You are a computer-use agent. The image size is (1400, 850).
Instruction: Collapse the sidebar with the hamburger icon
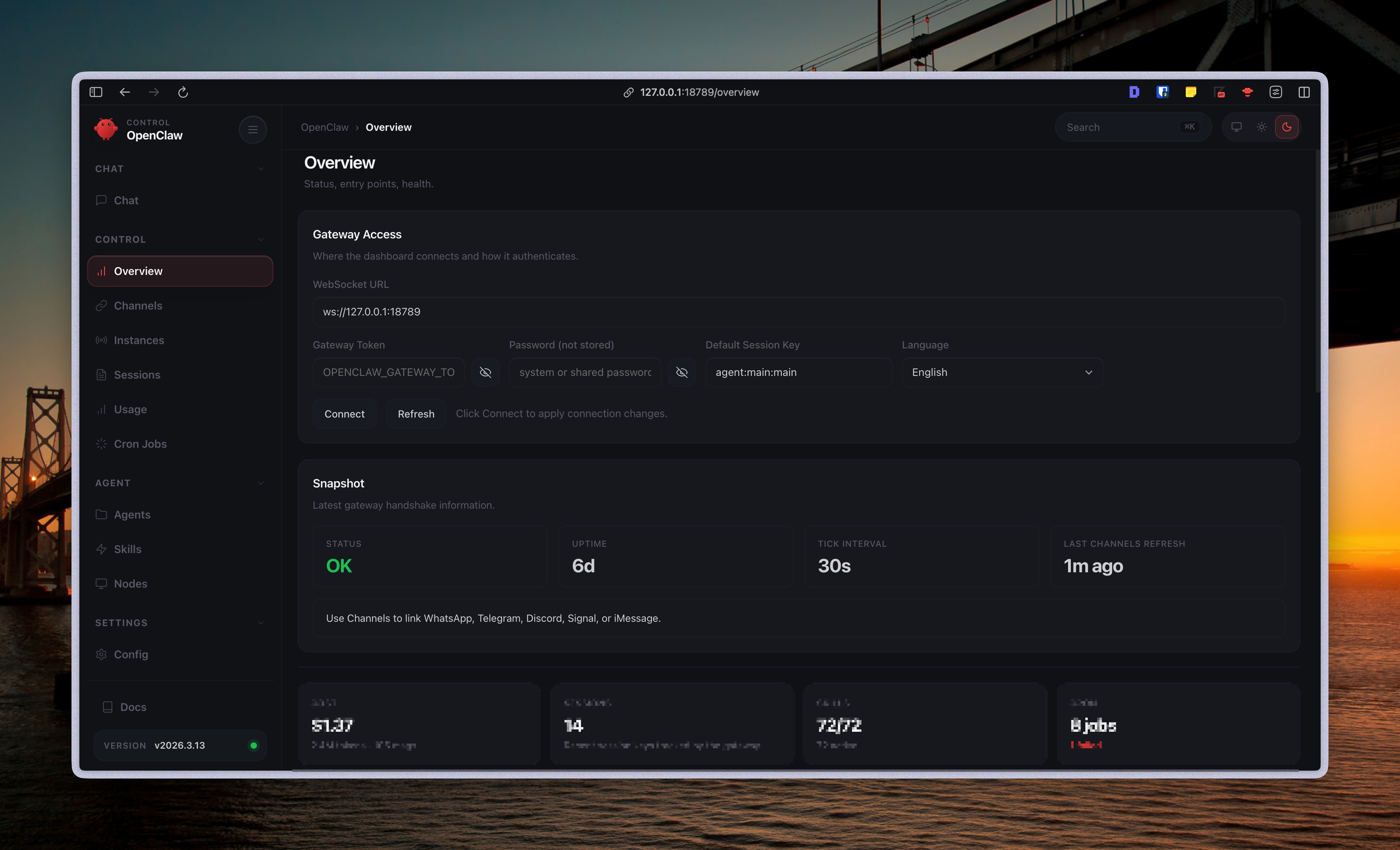252,130
